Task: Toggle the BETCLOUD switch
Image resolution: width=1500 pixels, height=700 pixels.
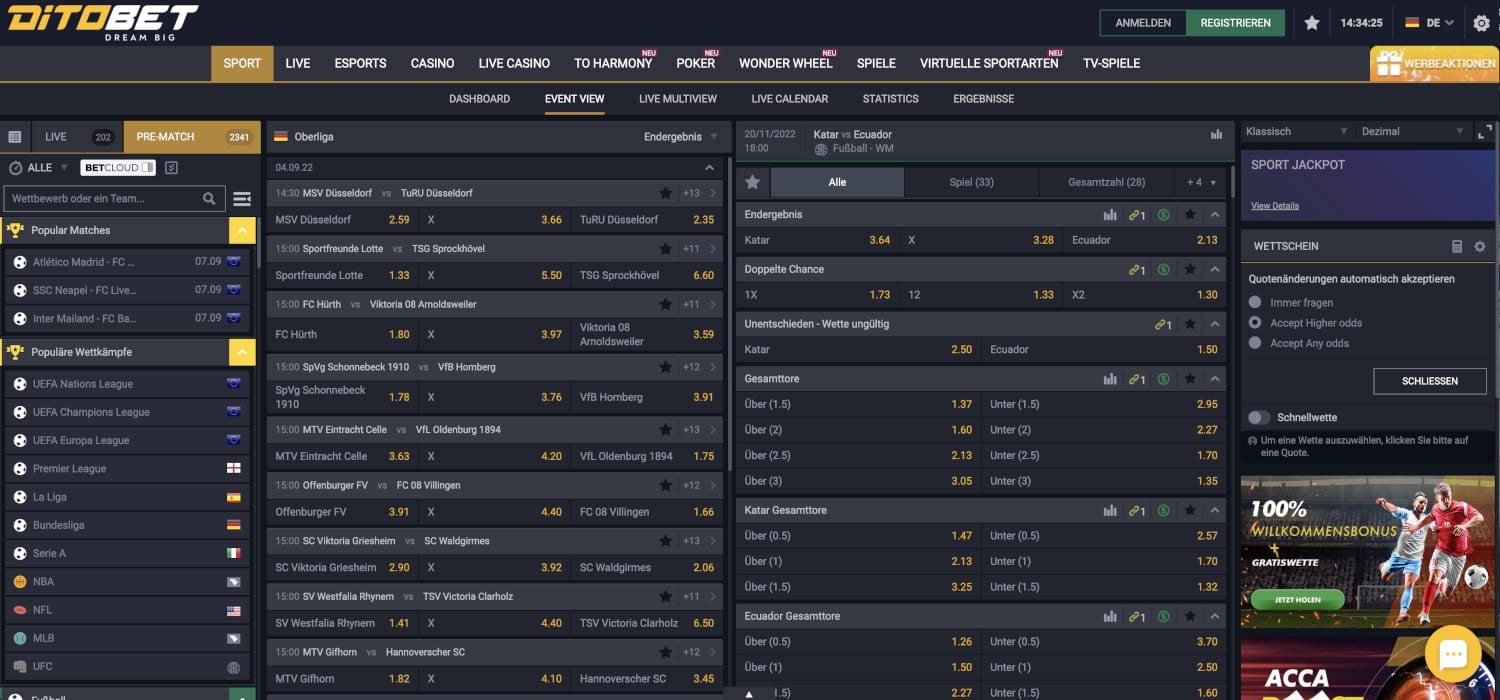Action: point(148,167)
